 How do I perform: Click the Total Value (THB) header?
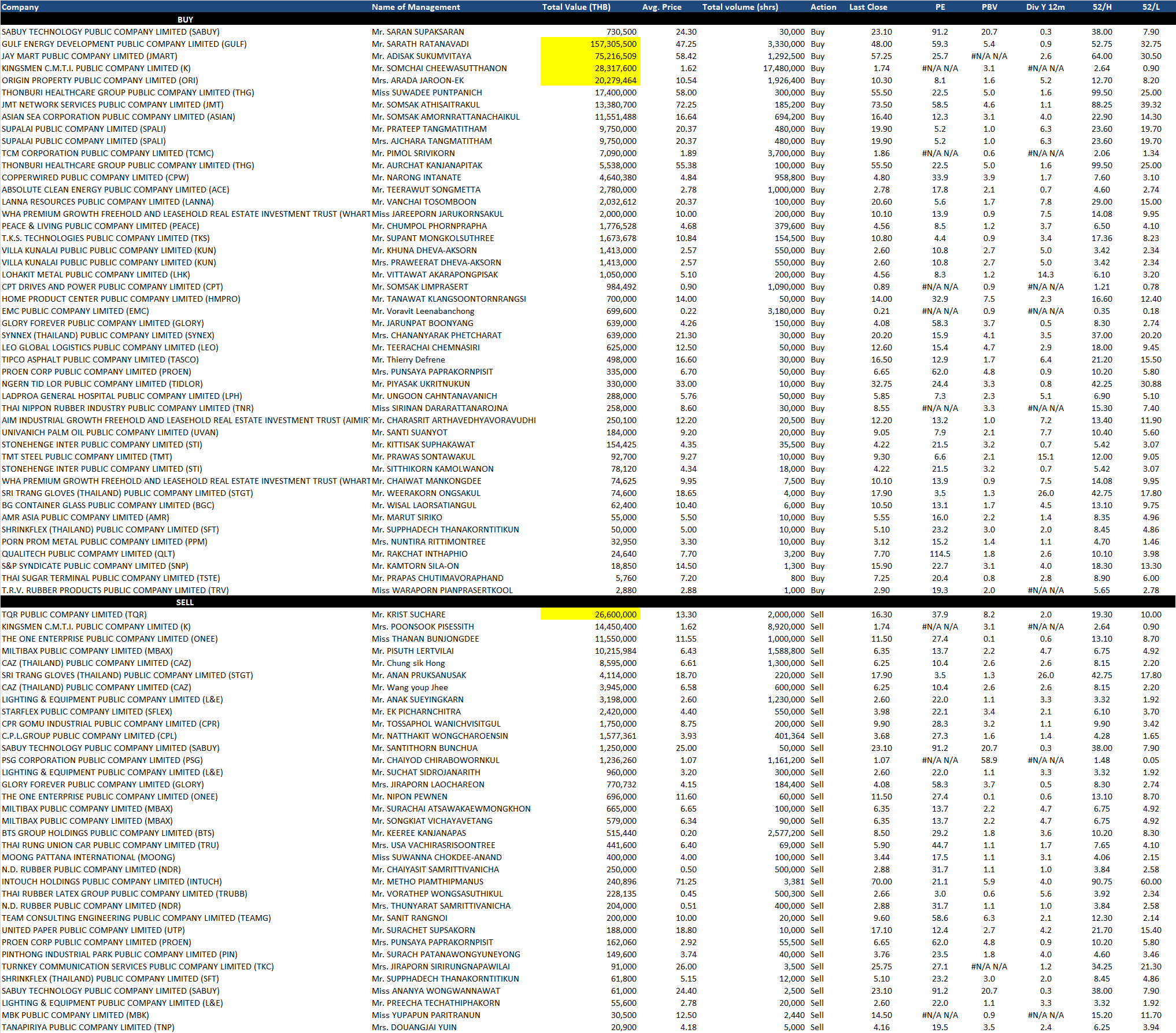click(x=576, y=7)
